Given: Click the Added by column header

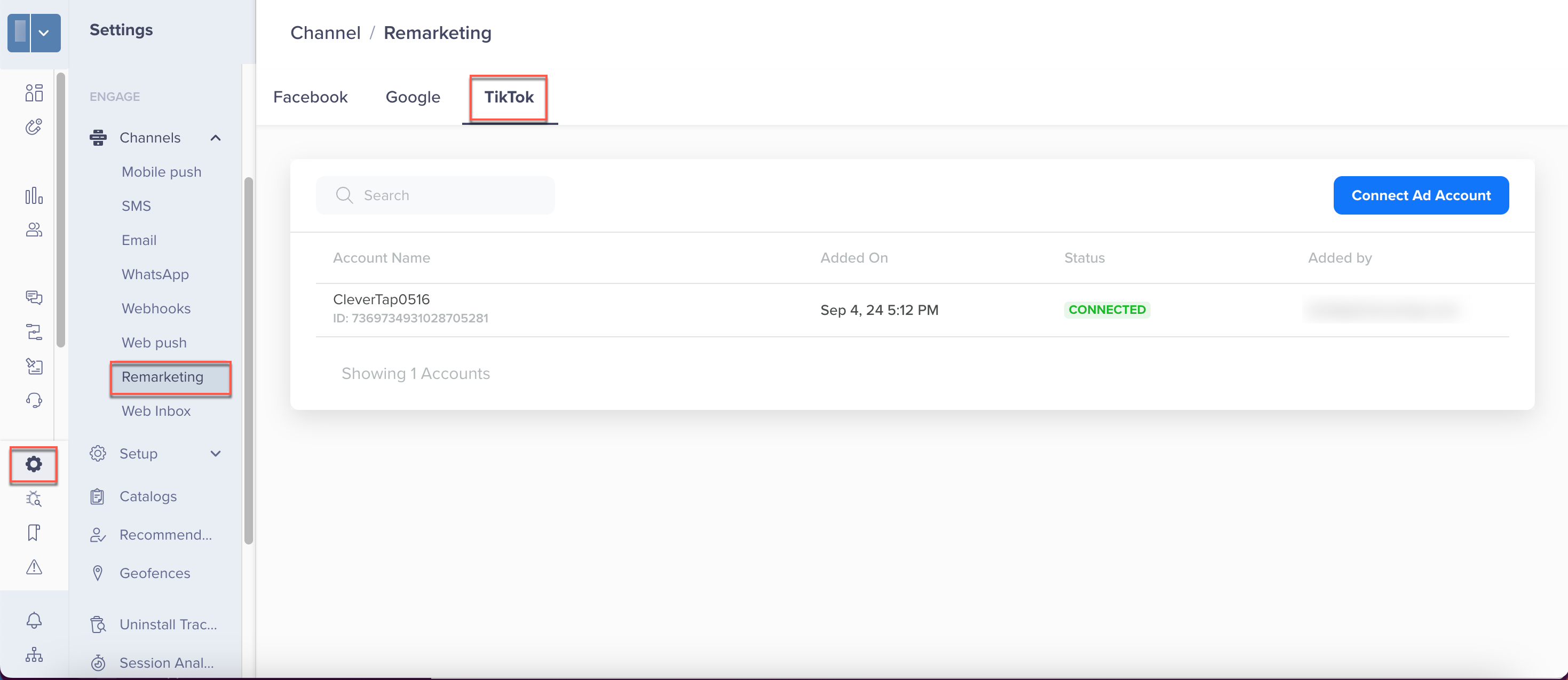Looking at the screenshot, I should 1339,258.
